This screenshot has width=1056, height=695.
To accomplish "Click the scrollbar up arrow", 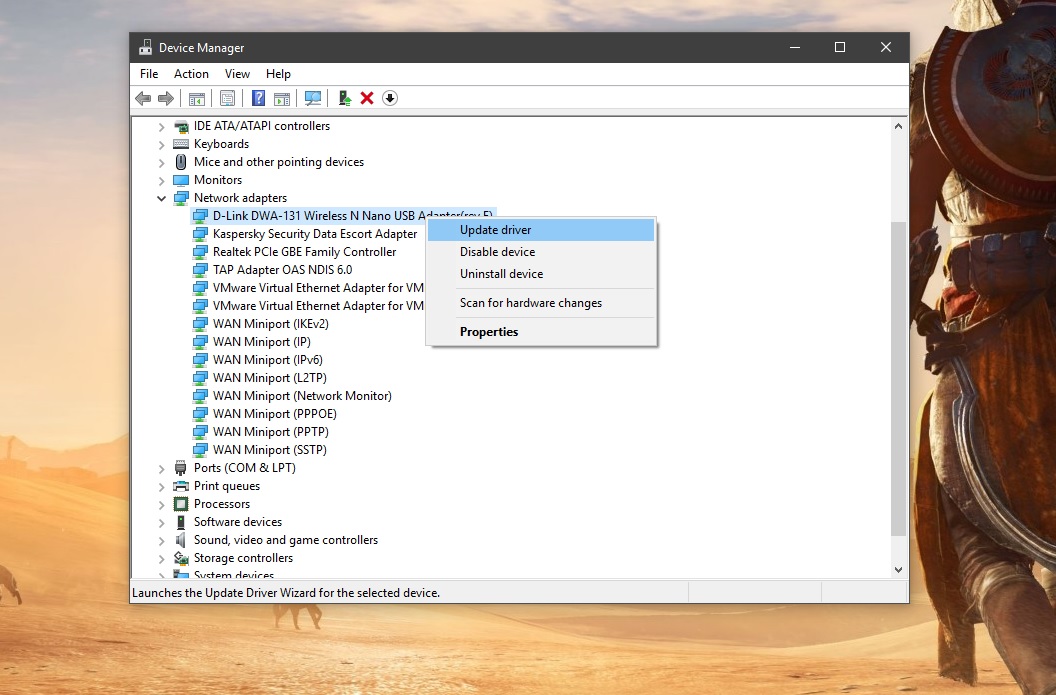I will [x=898, y=126].
